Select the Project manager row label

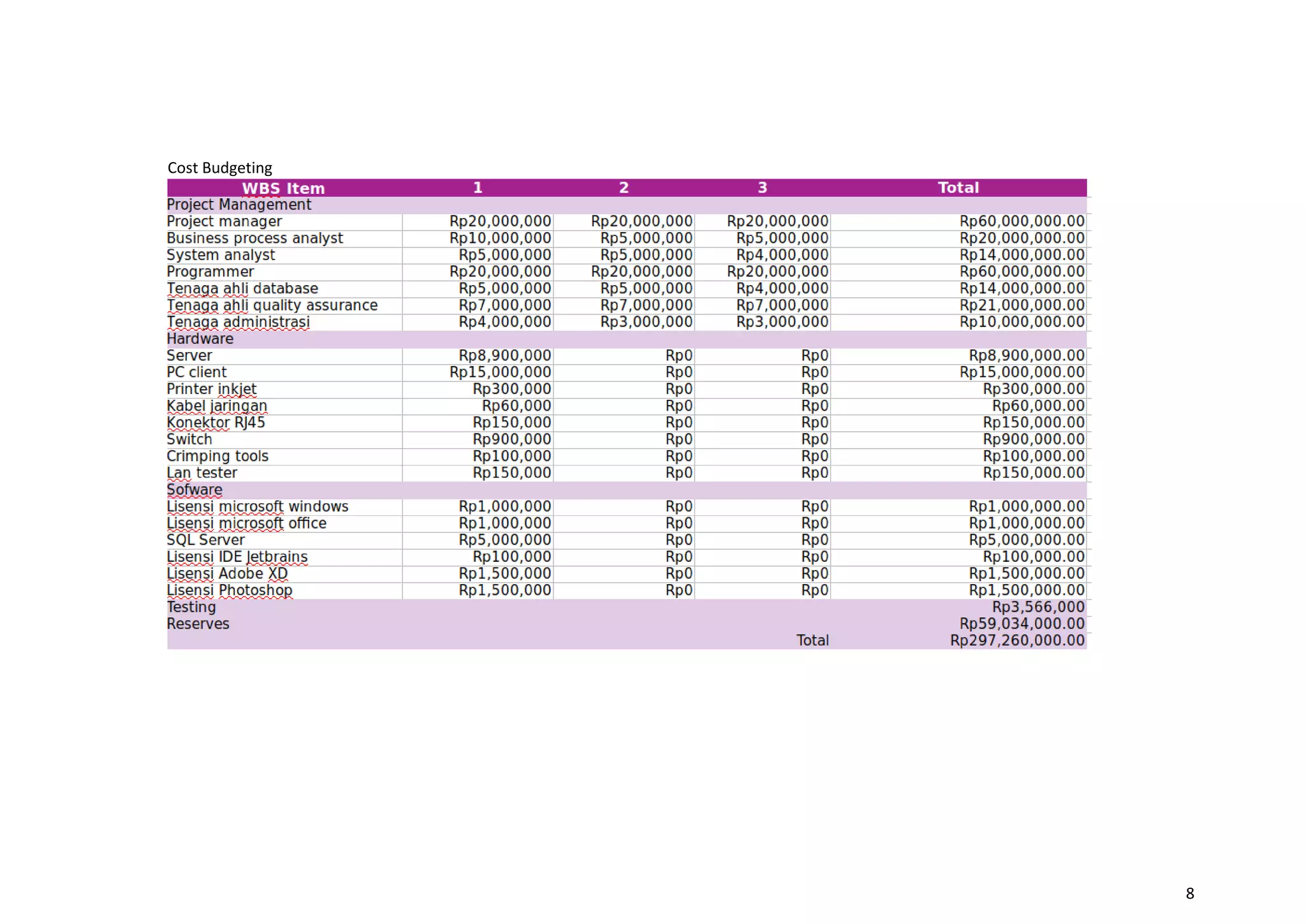click(x=224, y=221)
